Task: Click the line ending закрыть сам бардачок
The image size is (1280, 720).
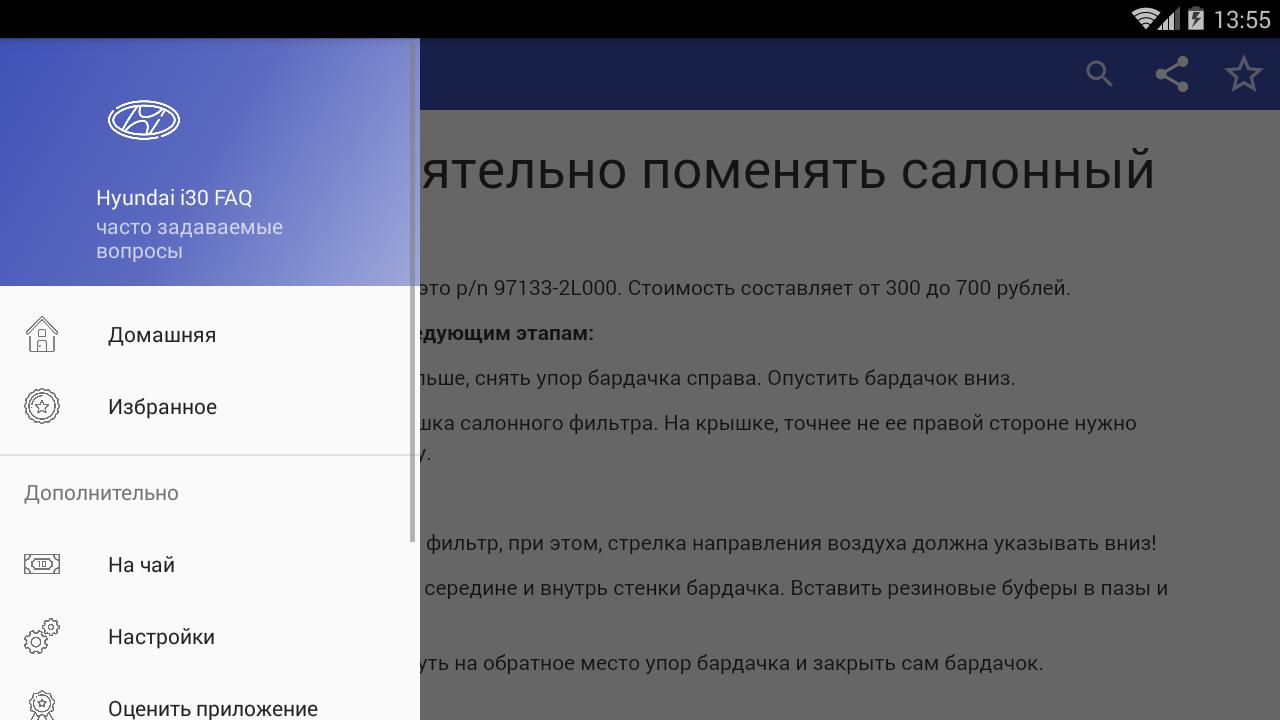Action: pos(732,663)
